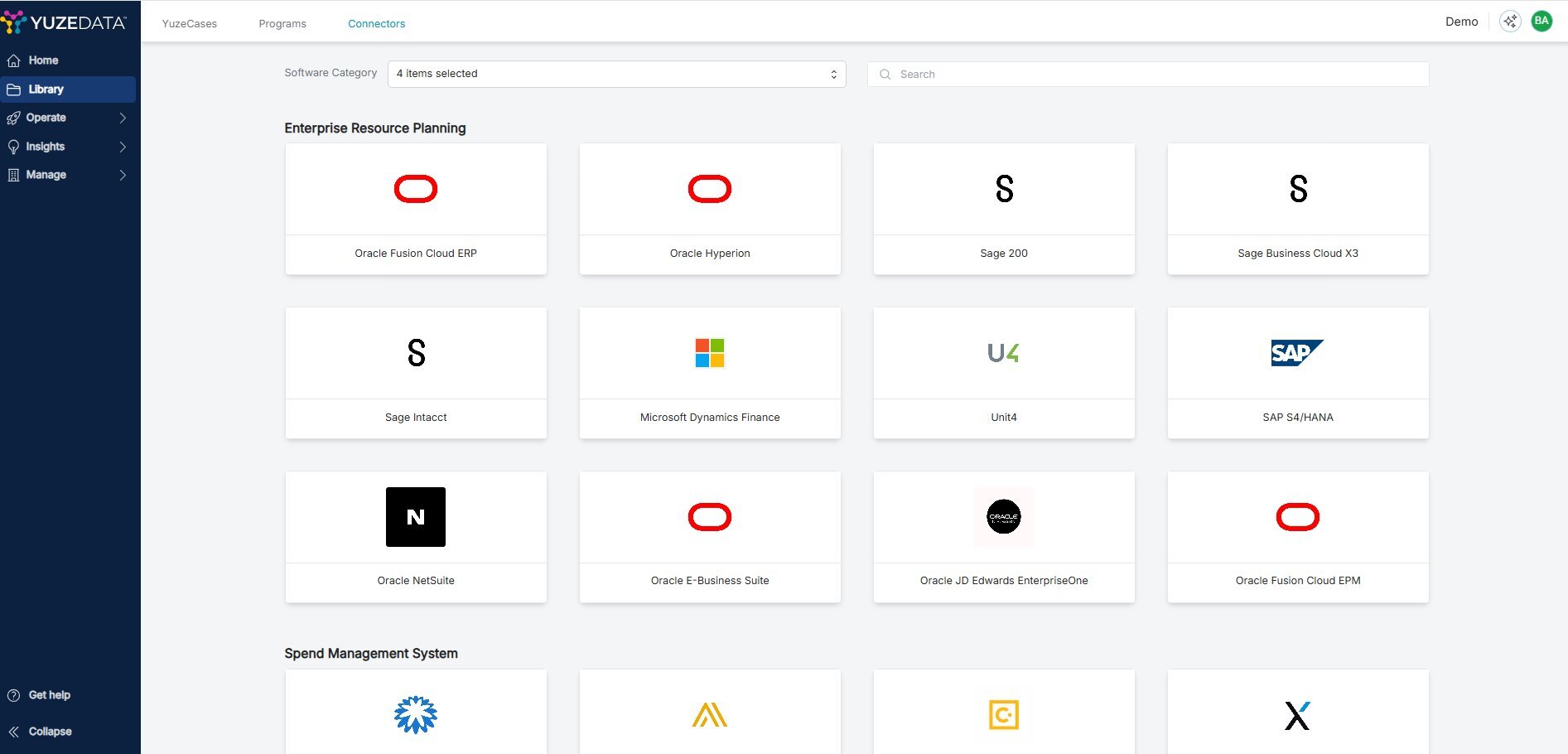Select the blue starburst spend management logo
Image resolution: width=1568 pixels, height=754 pixels.
point(416,714)
